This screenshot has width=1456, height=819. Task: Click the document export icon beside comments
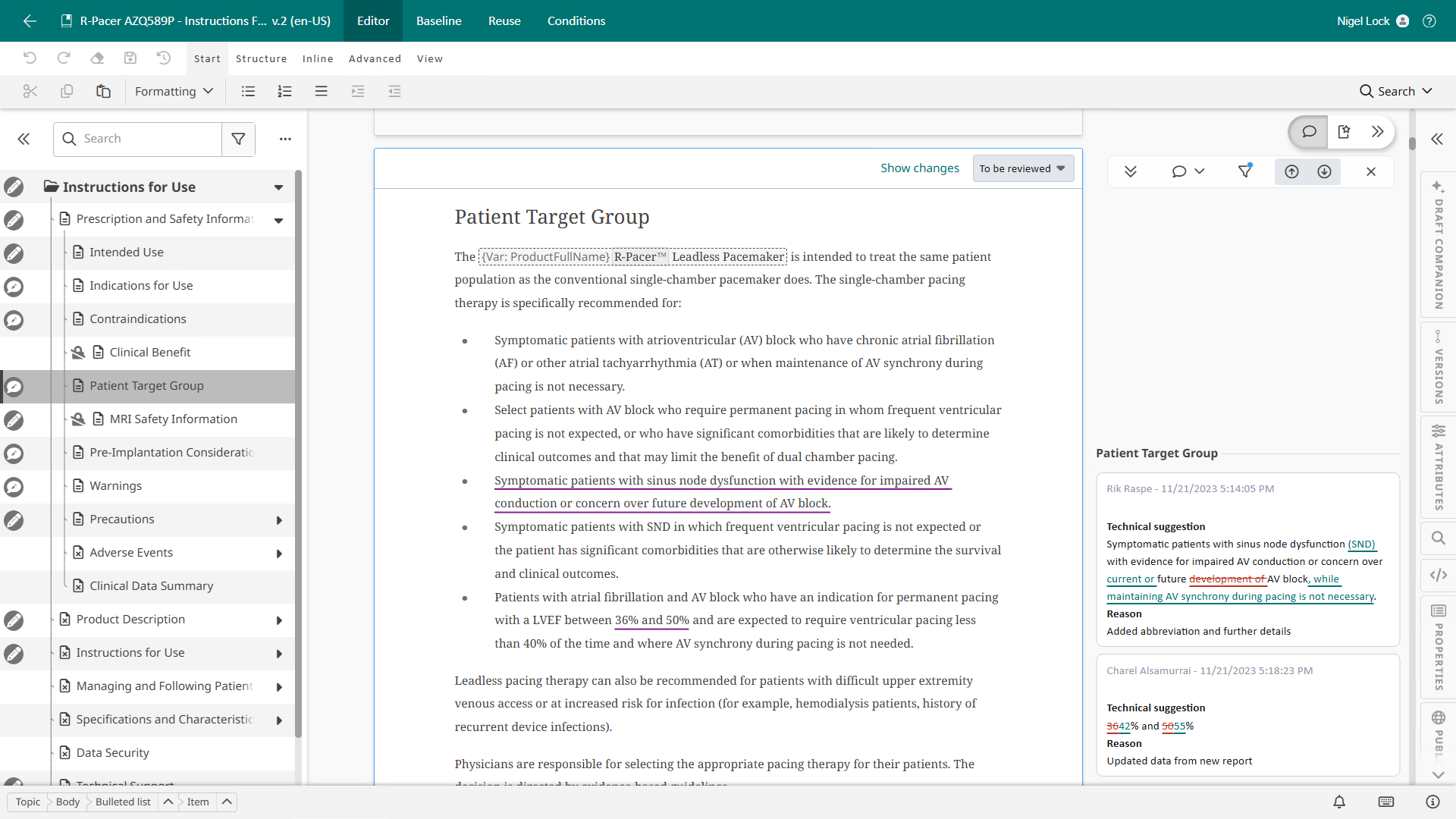point(1344,131)
